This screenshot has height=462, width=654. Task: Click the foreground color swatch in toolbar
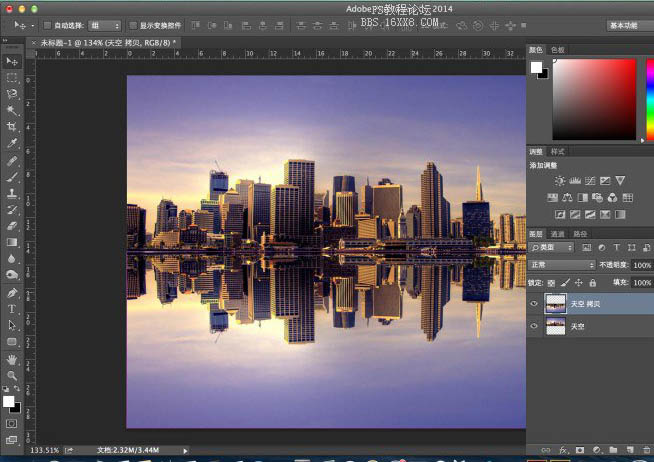(8, 401)
